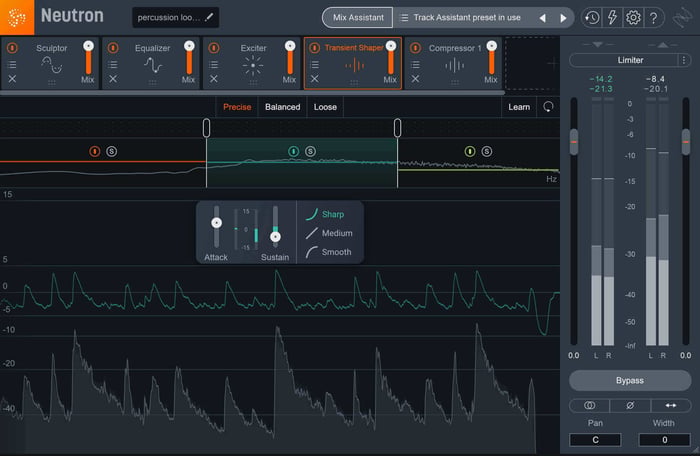700x456 pixels.
Task: Add a module in the empty slot
Action: (x=532, y=63)
